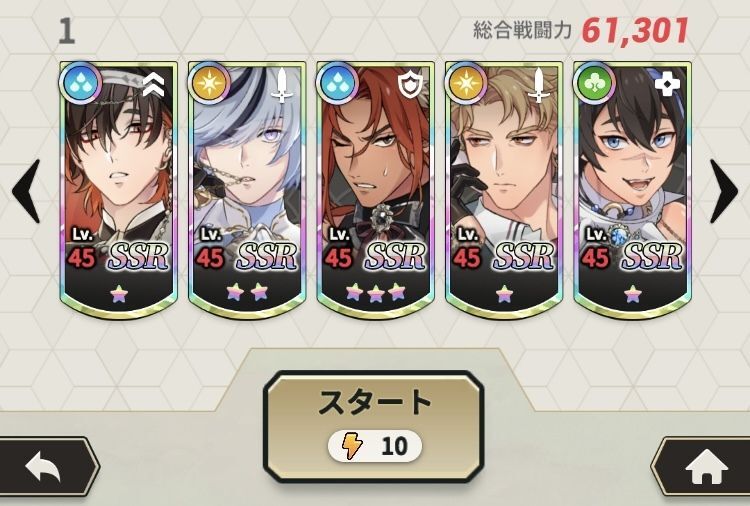This screenshot has height=506, width=750.
Task: Click the green clover element icon
Action: pyautogui.click(x=594, y=83)
